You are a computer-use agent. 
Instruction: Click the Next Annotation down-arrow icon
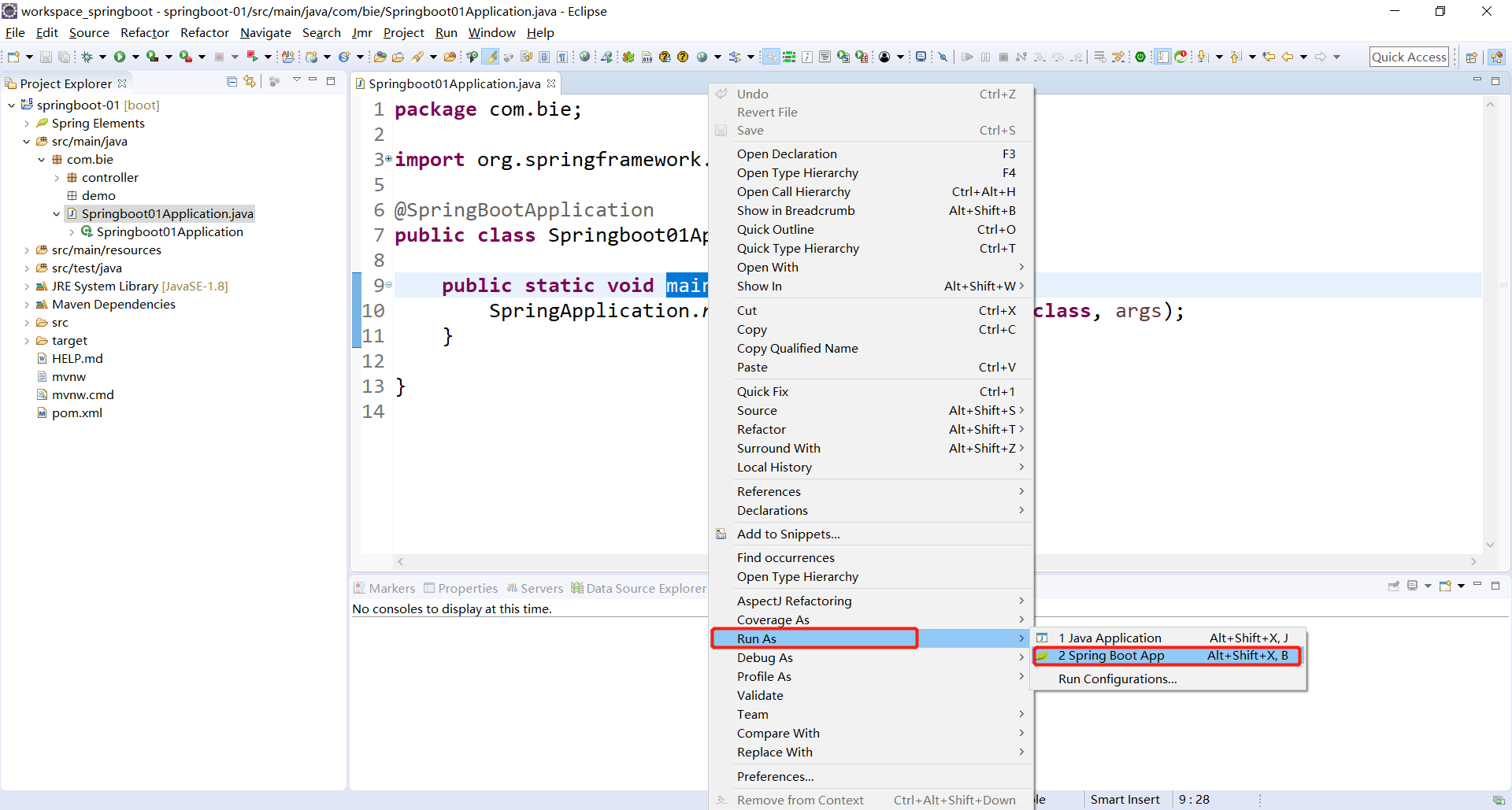pos(1203,57)
